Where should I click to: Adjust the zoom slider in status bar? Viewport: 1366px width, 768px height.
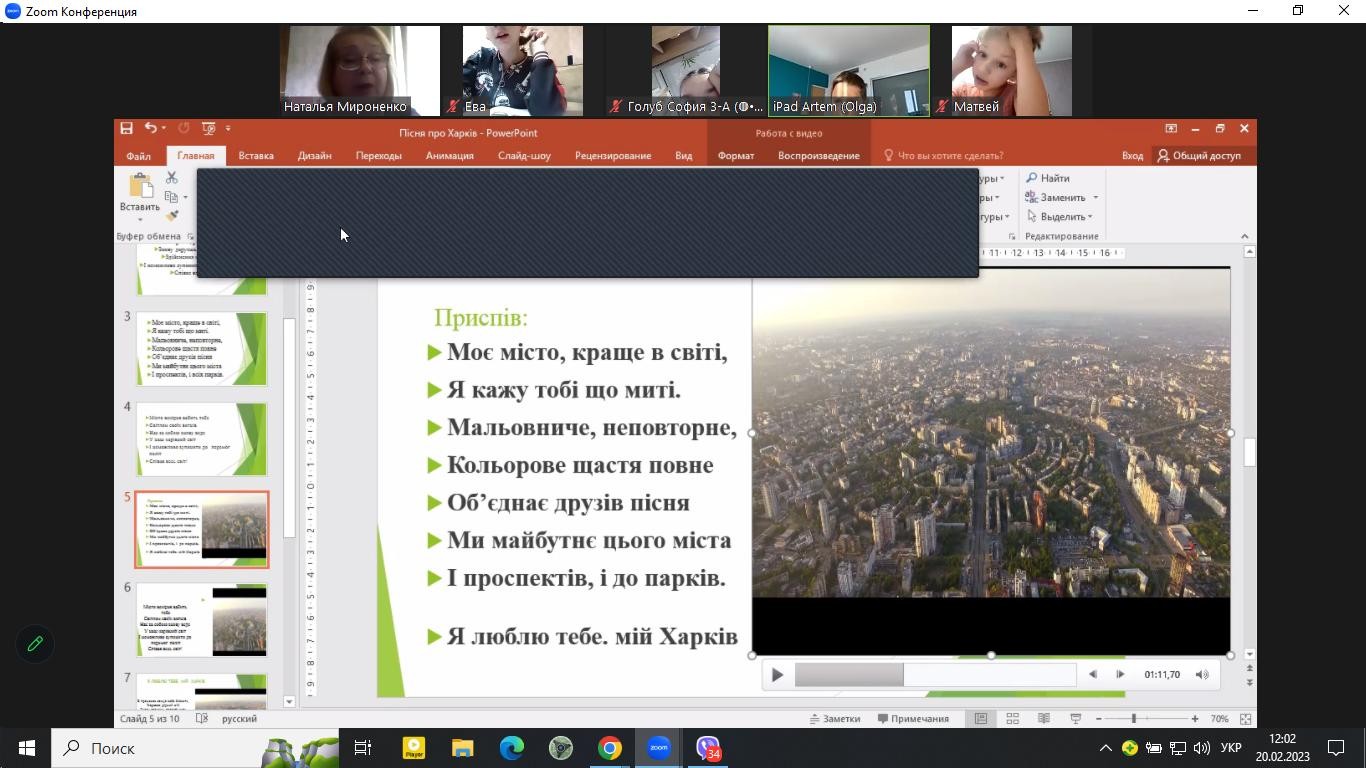[x=1147, y=719]
